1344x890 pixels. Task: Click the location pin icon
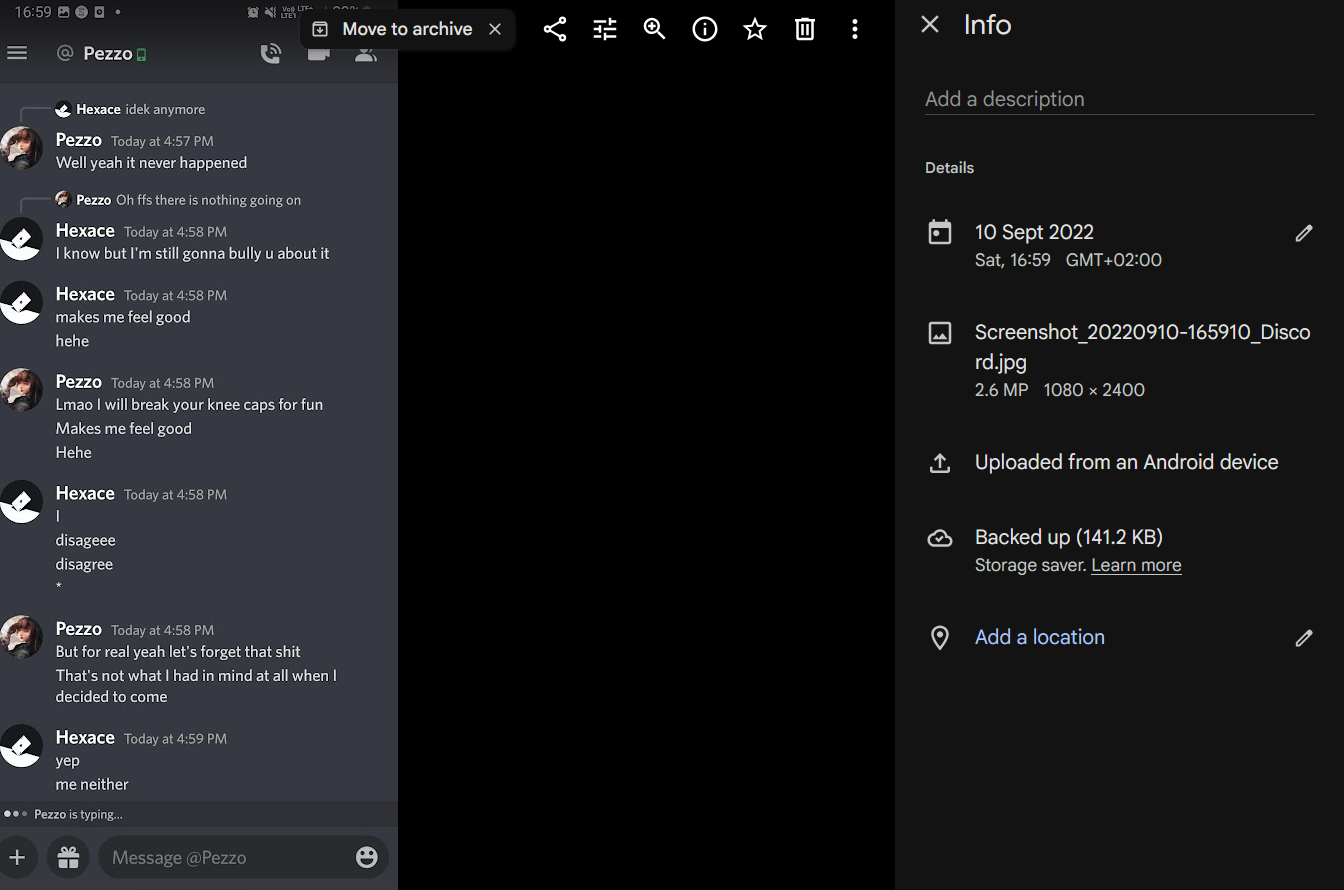(x=940, y=638)
